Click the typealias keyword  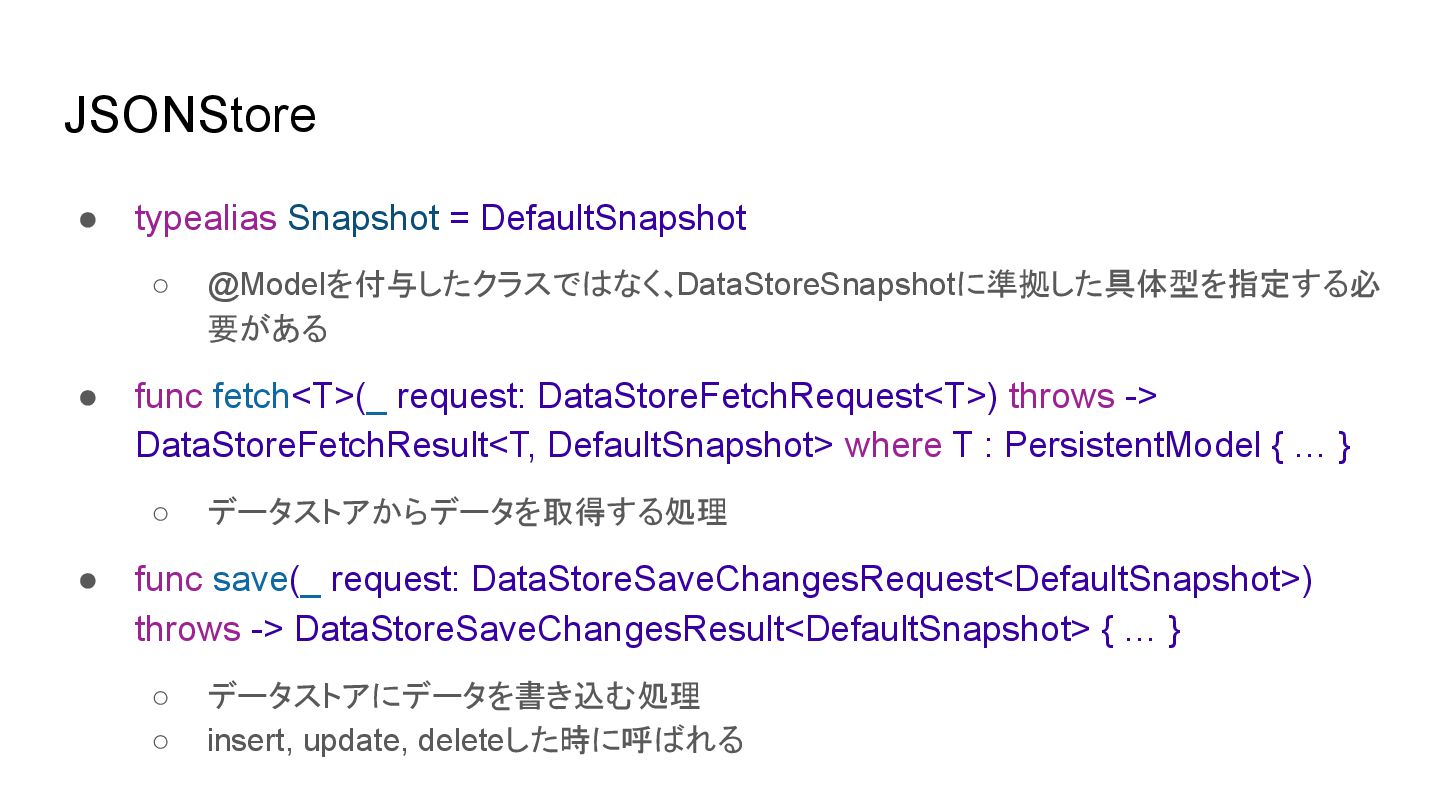click(x=205, y=218)
